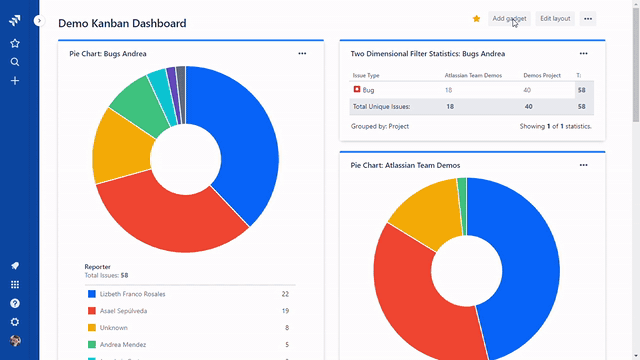Image resolution: width=640 pixels, height=360 pixels.
Task: Expand the sidebar with the chevron button
Action: tap(39, 20)
